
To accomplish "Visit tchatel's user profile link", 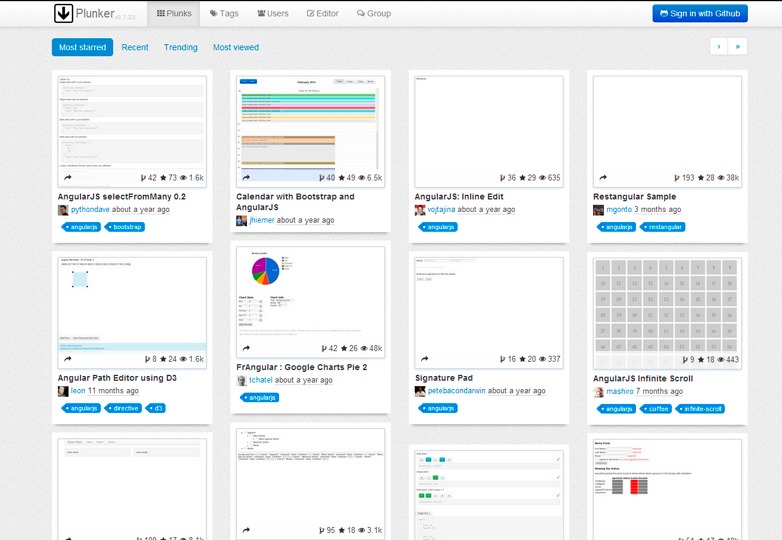I will coord(261,380).
